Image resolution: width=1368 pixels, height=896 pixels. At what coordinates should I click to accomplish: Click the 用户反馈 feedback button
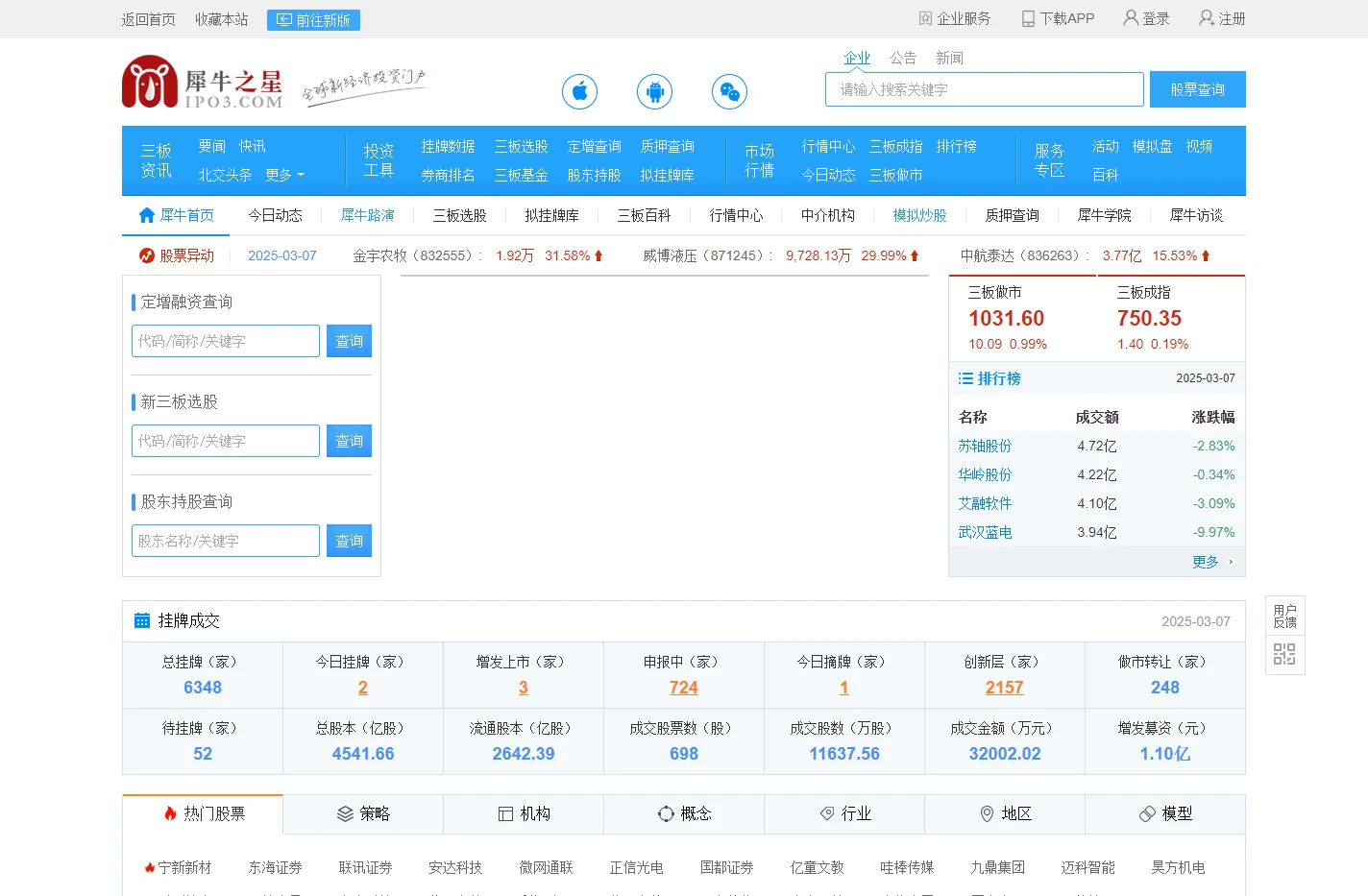pyautogui.click(x=1284, y=616)
